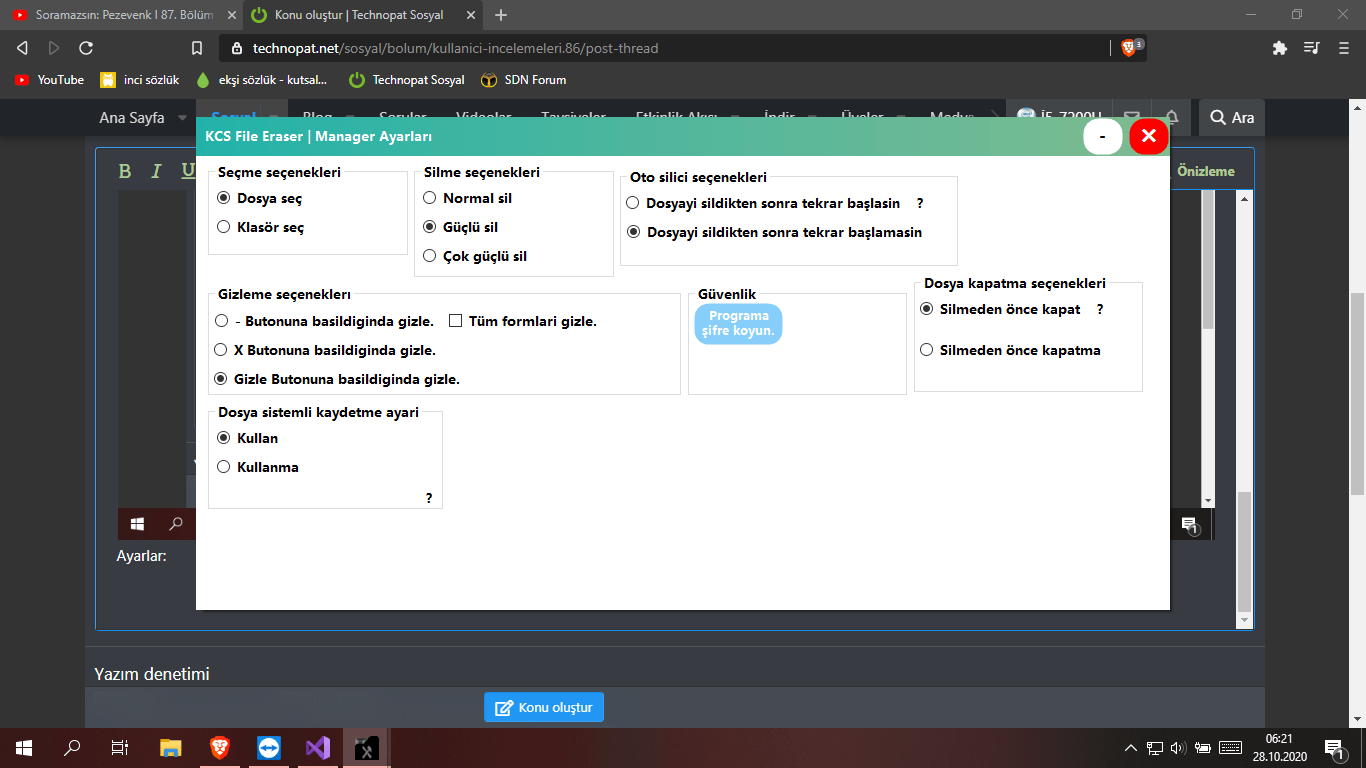
Task: Open the Windows notification center
Action: pyautogui.click(x=1333, y=748)
